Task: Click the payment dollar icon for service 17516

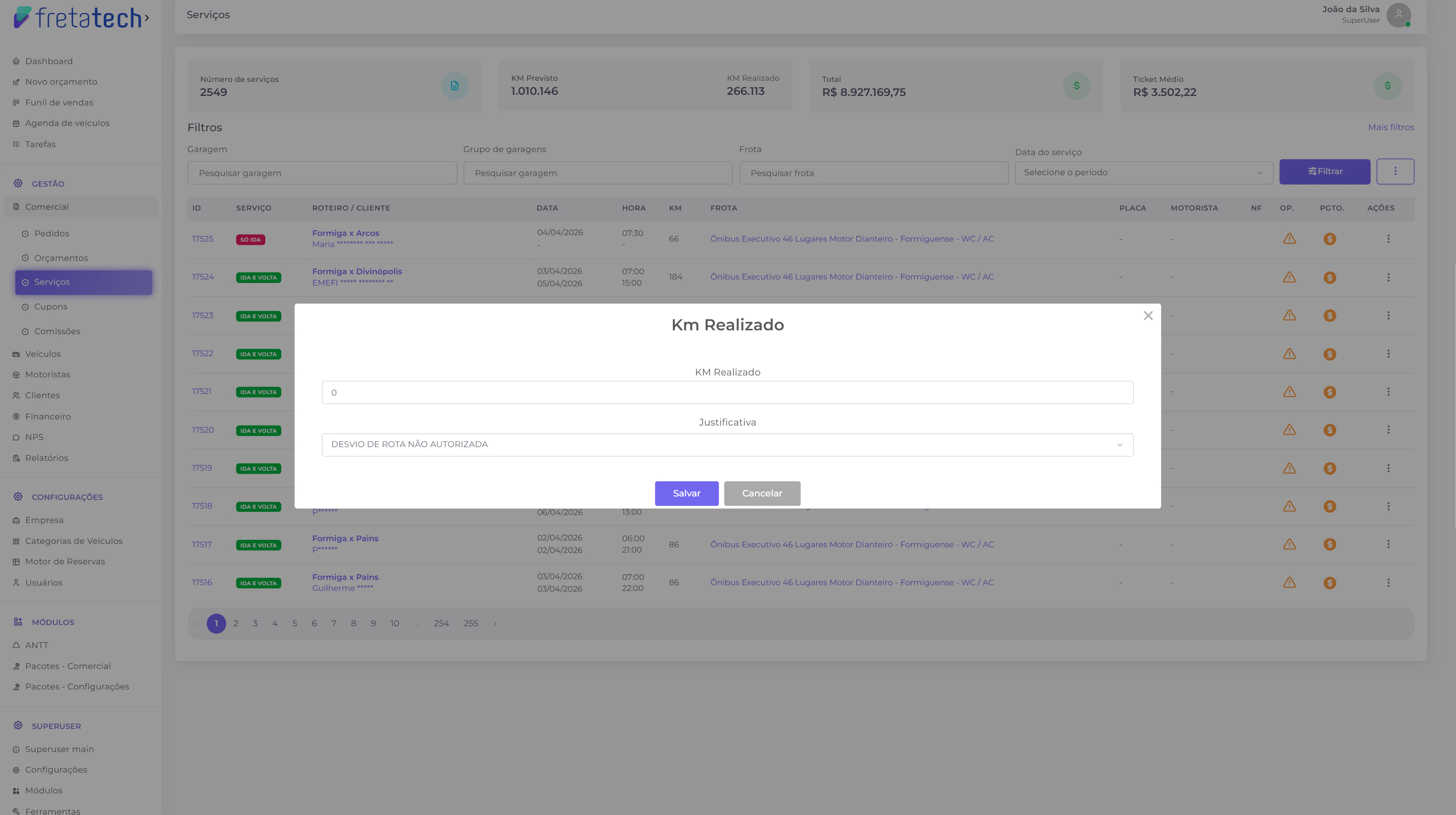Action: coord(1330,583)
